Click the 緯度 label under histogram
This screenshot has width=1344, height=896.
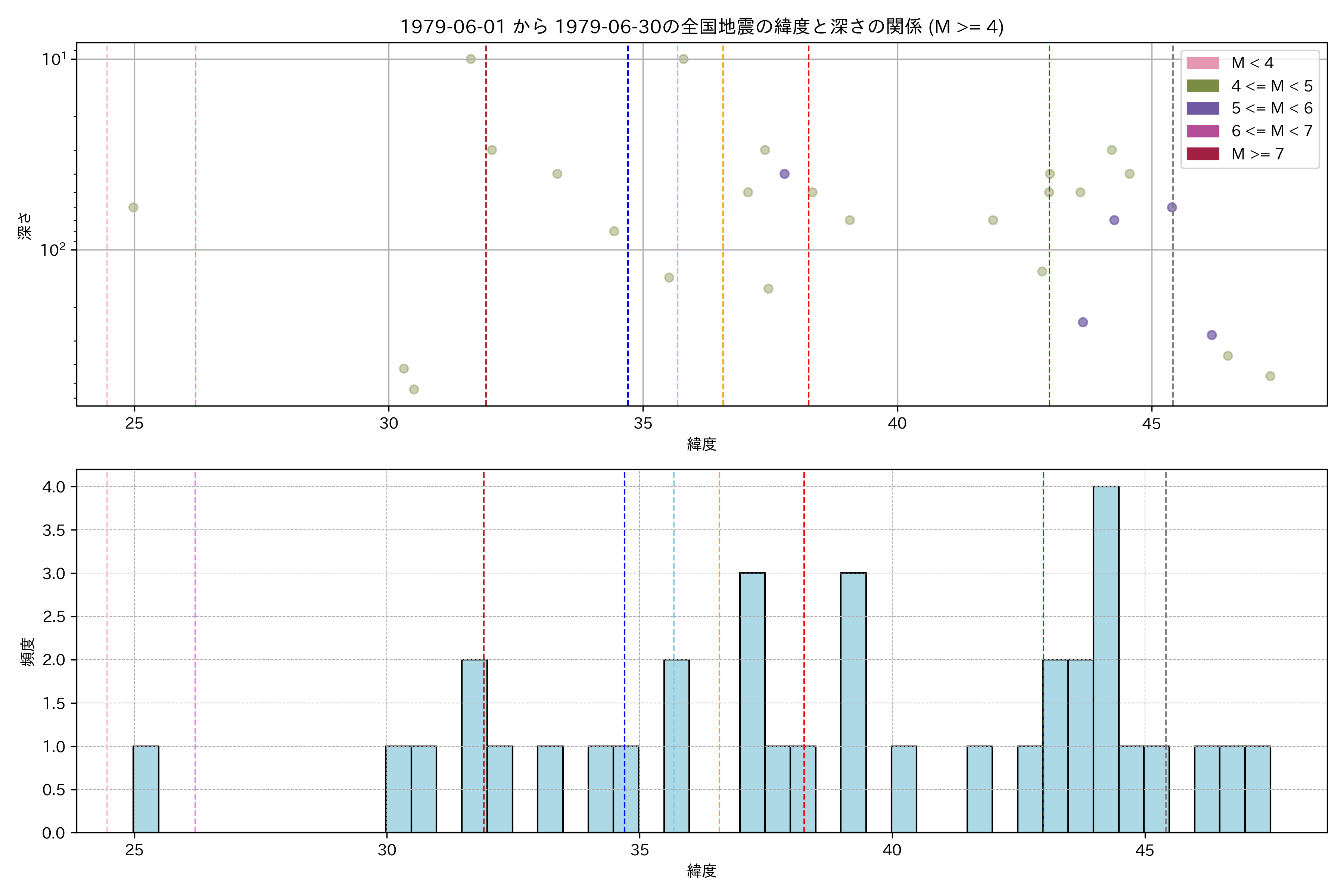click(x=701, y=871)
